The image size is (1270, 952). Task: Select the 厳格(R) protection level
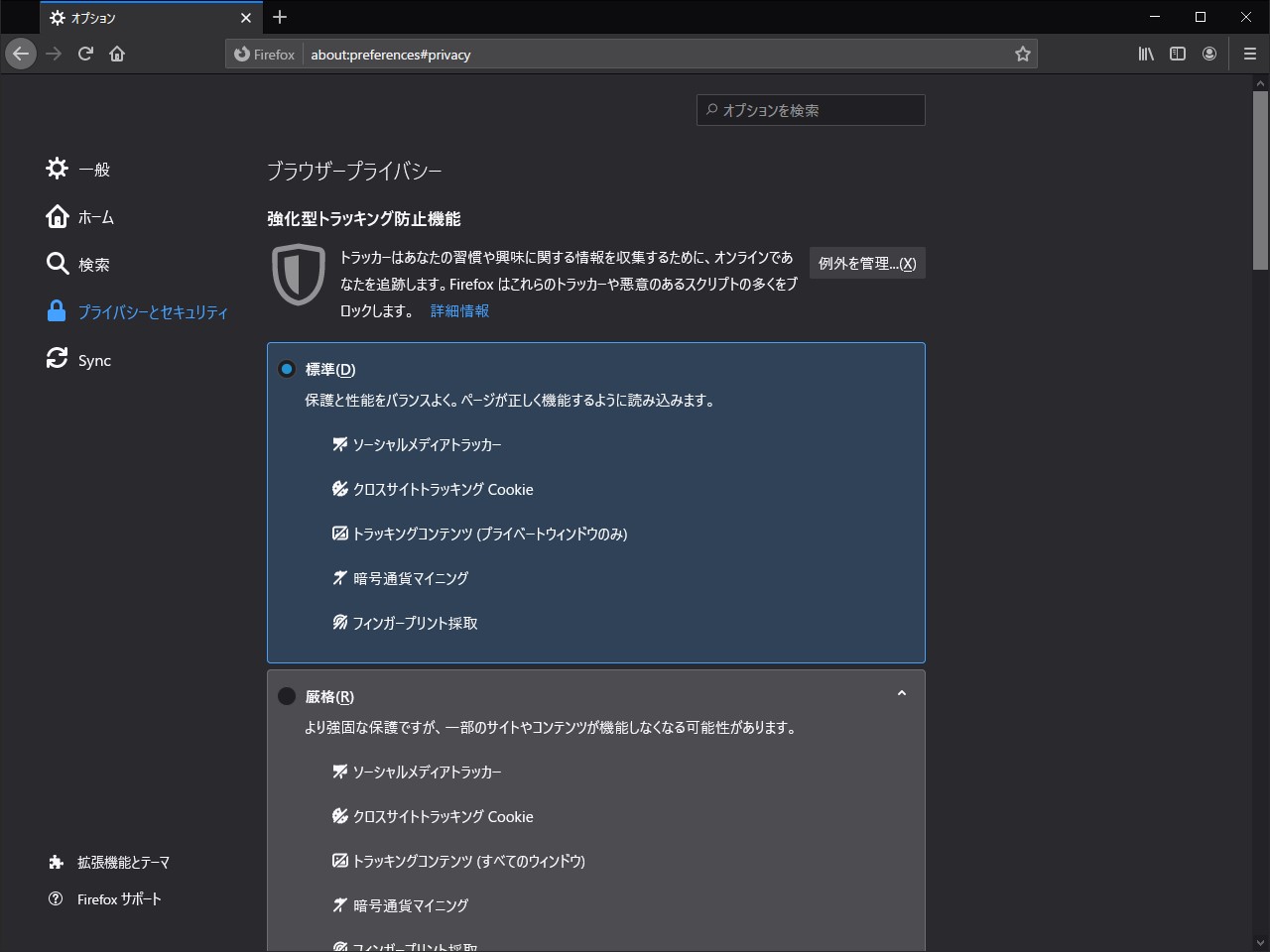tap(287, 695)
